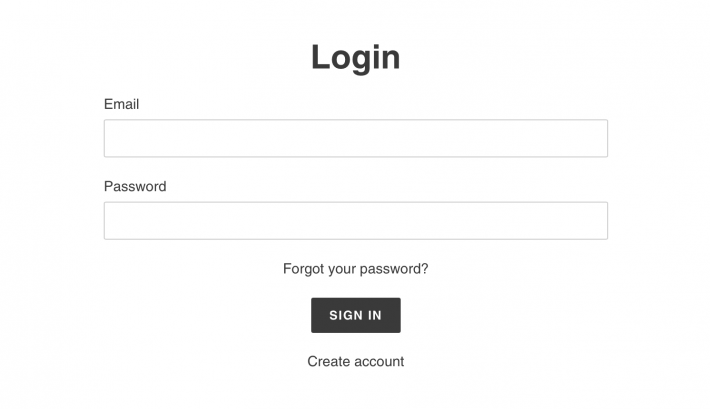This screenshot has height=409, width=710.
Task: Place cursor in the Password entry box
Action: (355, 220)
